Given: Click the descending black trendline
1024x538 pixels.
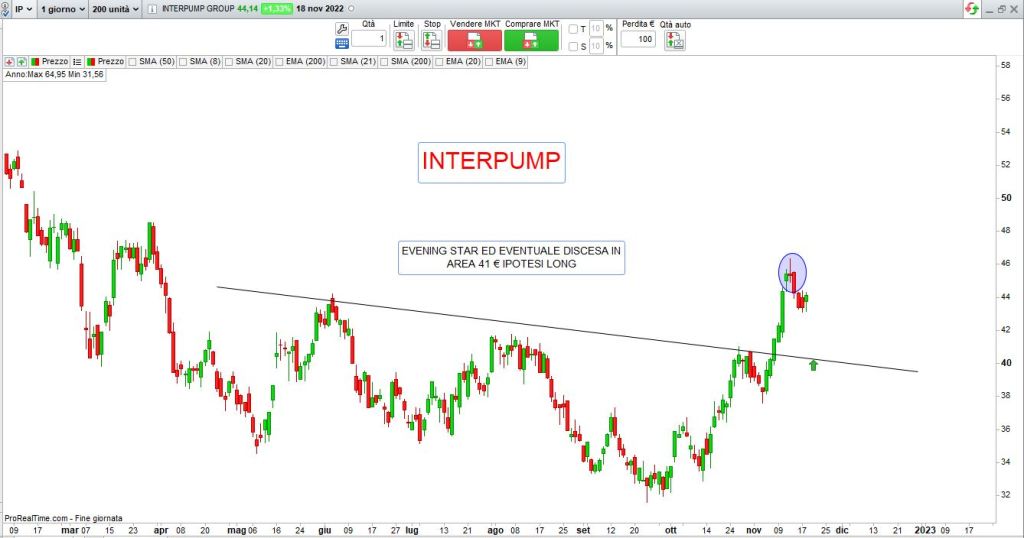Looking at the screenshot, I should point(567,329).
